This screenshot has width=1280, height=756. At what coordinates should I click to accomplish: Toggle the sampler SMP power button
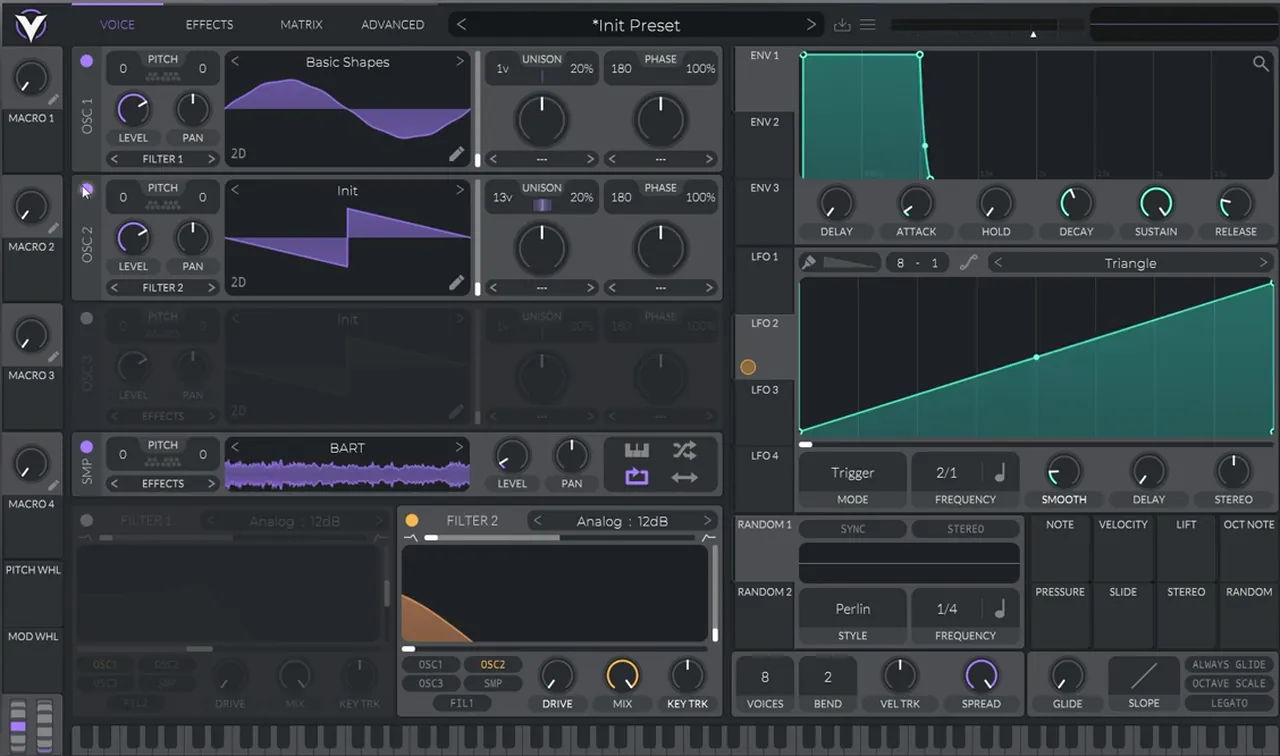tap(87, 447)
